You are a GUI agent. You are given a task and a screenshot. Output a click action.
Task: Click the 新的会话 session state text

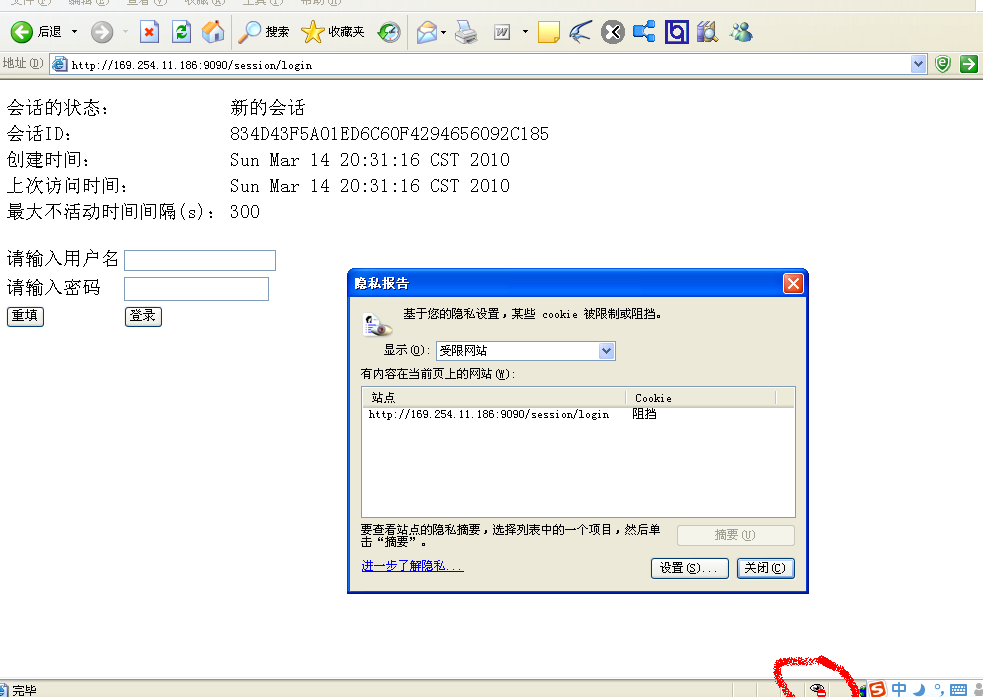click(x=268, y=107)
